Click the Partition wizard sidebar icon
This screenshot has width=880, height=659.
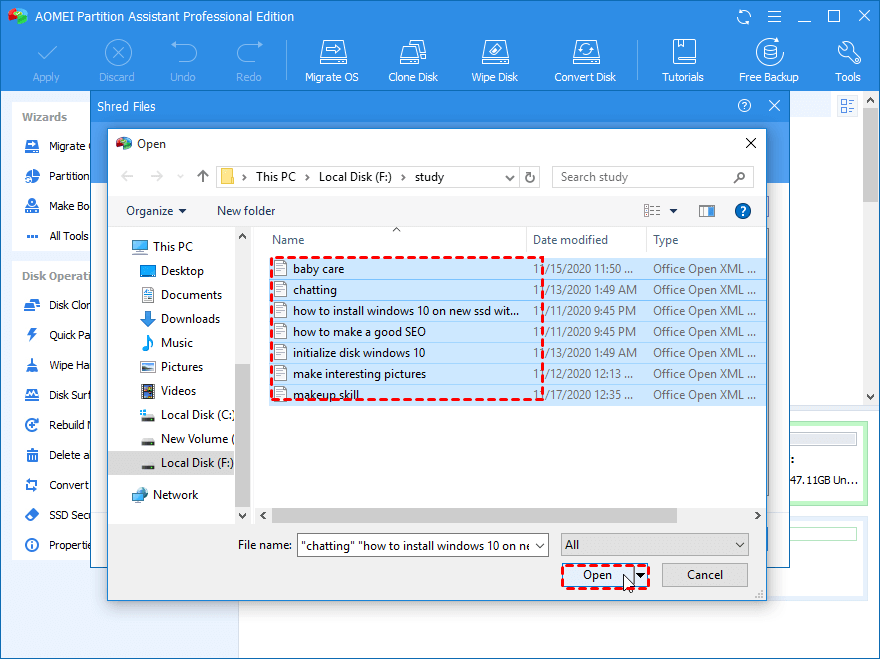click(x=32, y=176)
